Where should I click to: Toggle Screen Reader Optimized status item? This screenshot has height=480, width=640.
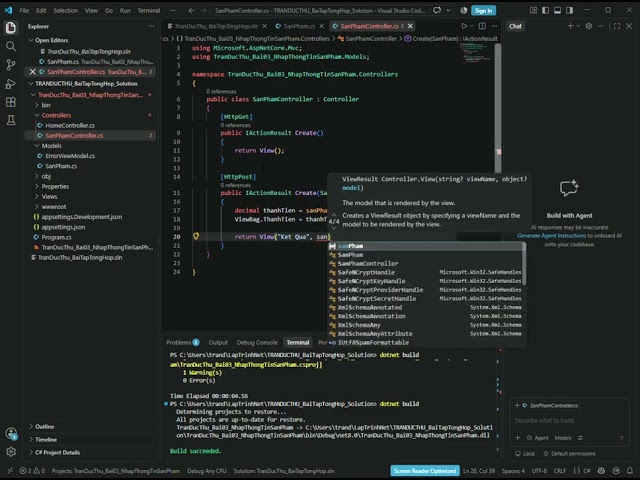click(425, 471)
